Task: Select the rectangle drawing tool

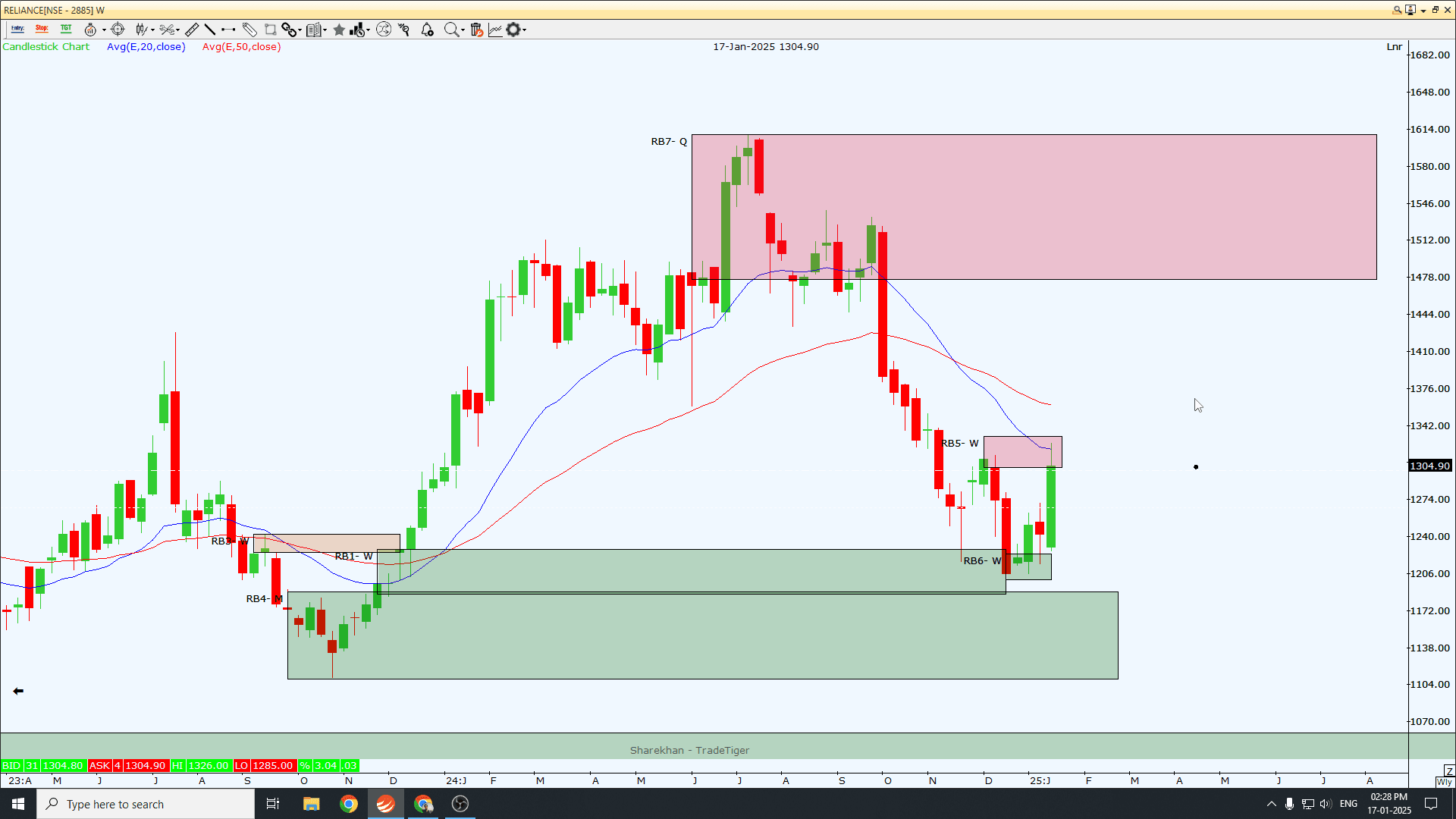Action: tap(270, 30)
